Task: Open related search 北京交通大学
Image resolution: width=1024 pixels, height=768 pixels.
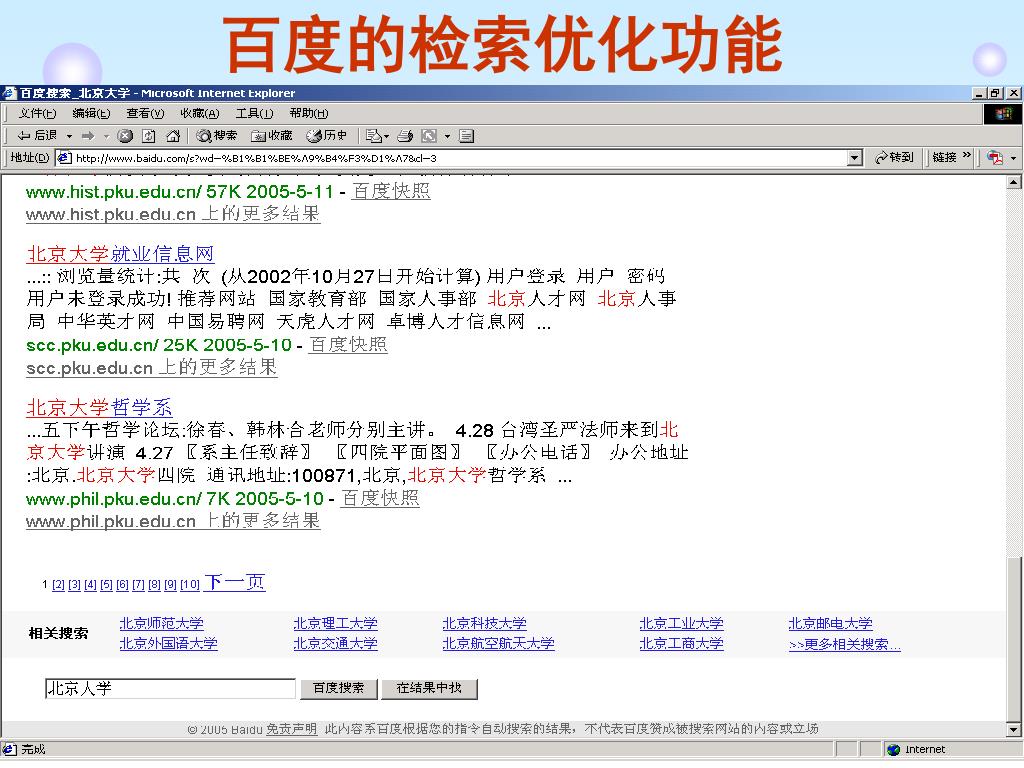Action: pyautogui.click(x=336, y=644)
